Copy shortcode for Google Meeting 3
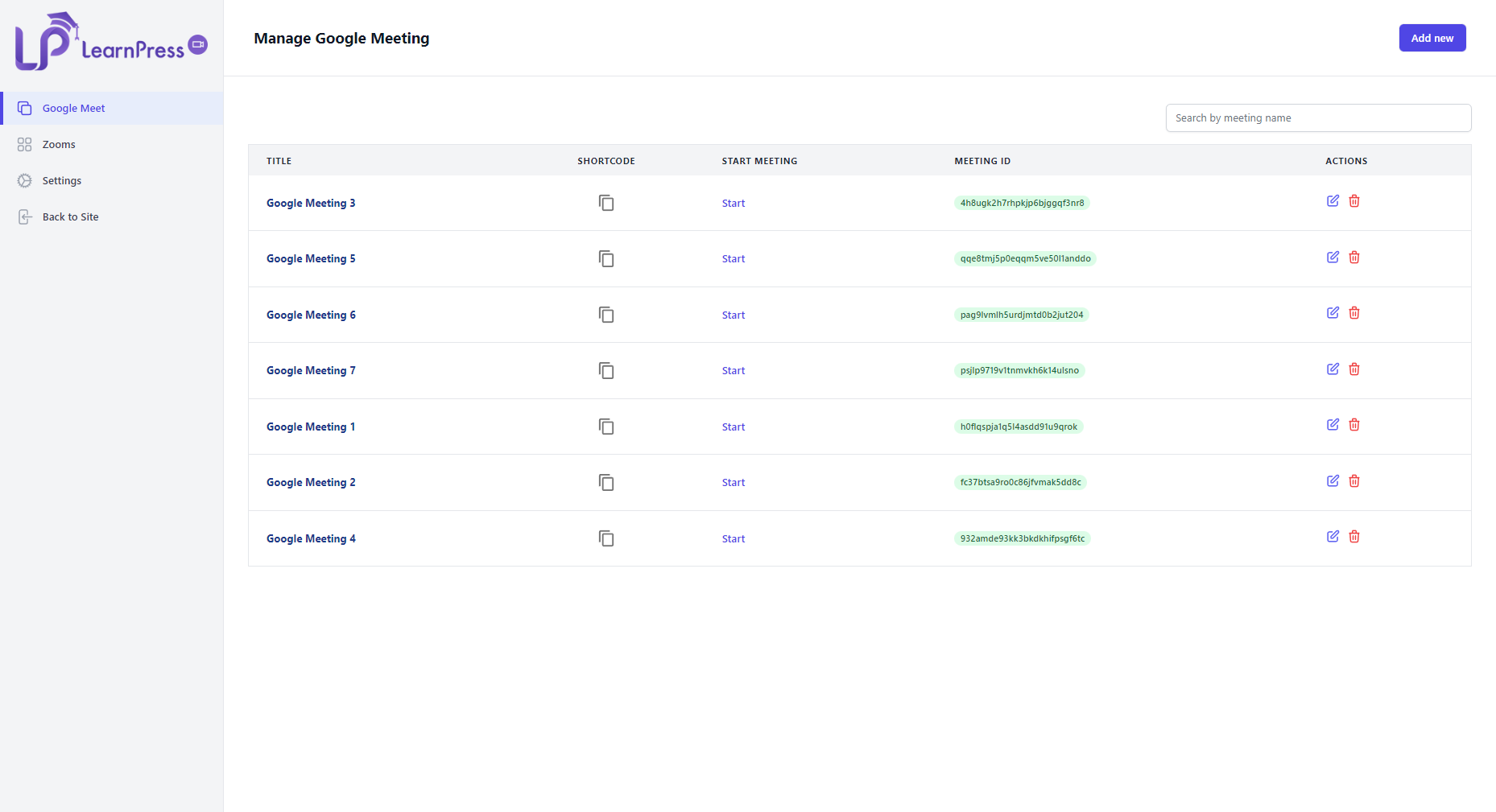Image resolution: width=1496 pixels, height=812 pixels. coord(606,203)
